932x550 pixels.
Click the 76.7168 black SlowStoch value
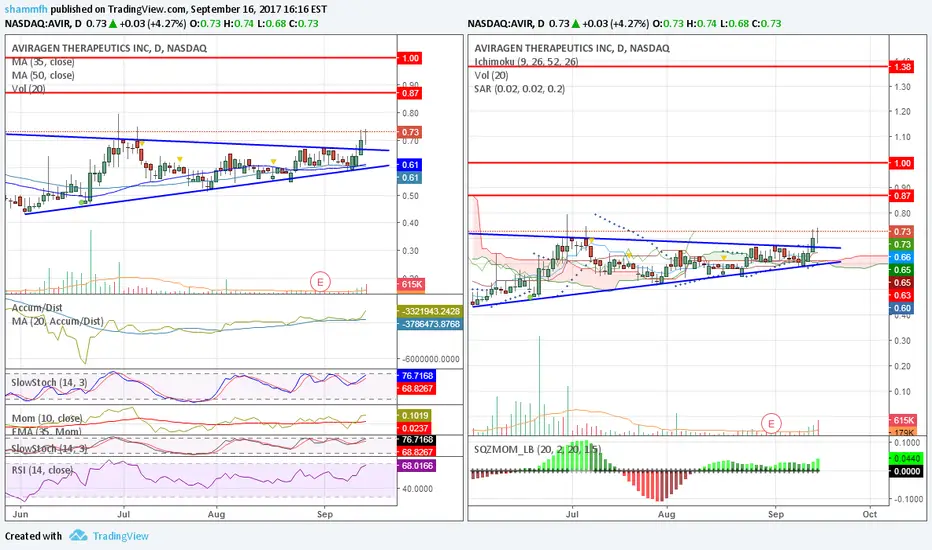(417, 439)
